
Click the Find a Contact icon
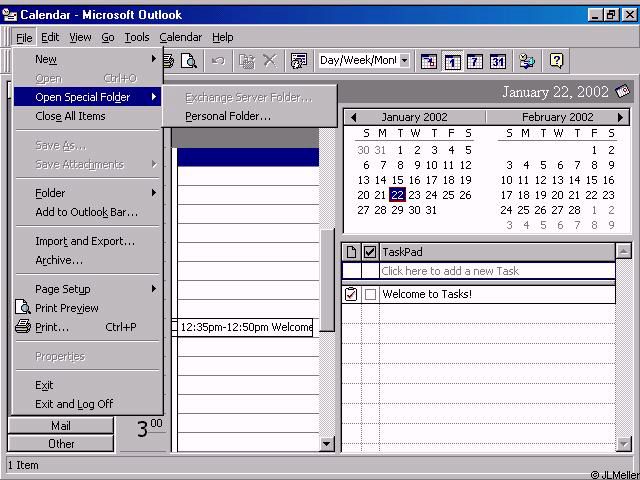pyautogui.click(x=527, y=61)
